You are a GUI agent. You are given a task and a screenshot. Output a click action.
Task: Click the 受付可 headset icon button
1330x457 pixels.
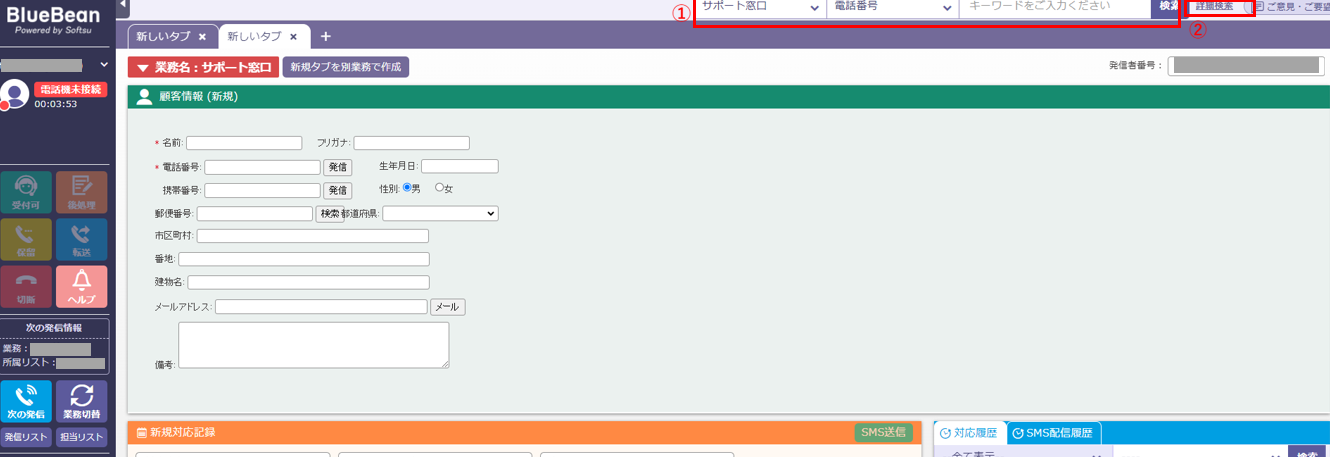[26, 192]
